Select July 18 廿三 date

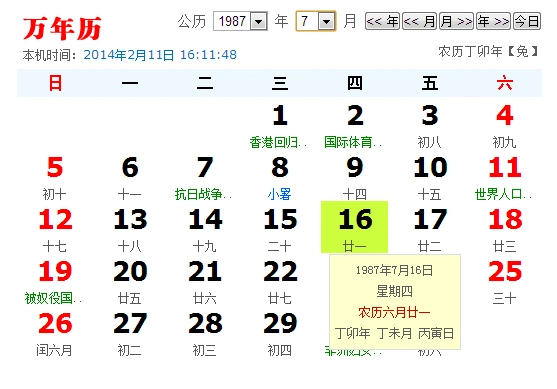pyautogui.click(x=504, y=229)
